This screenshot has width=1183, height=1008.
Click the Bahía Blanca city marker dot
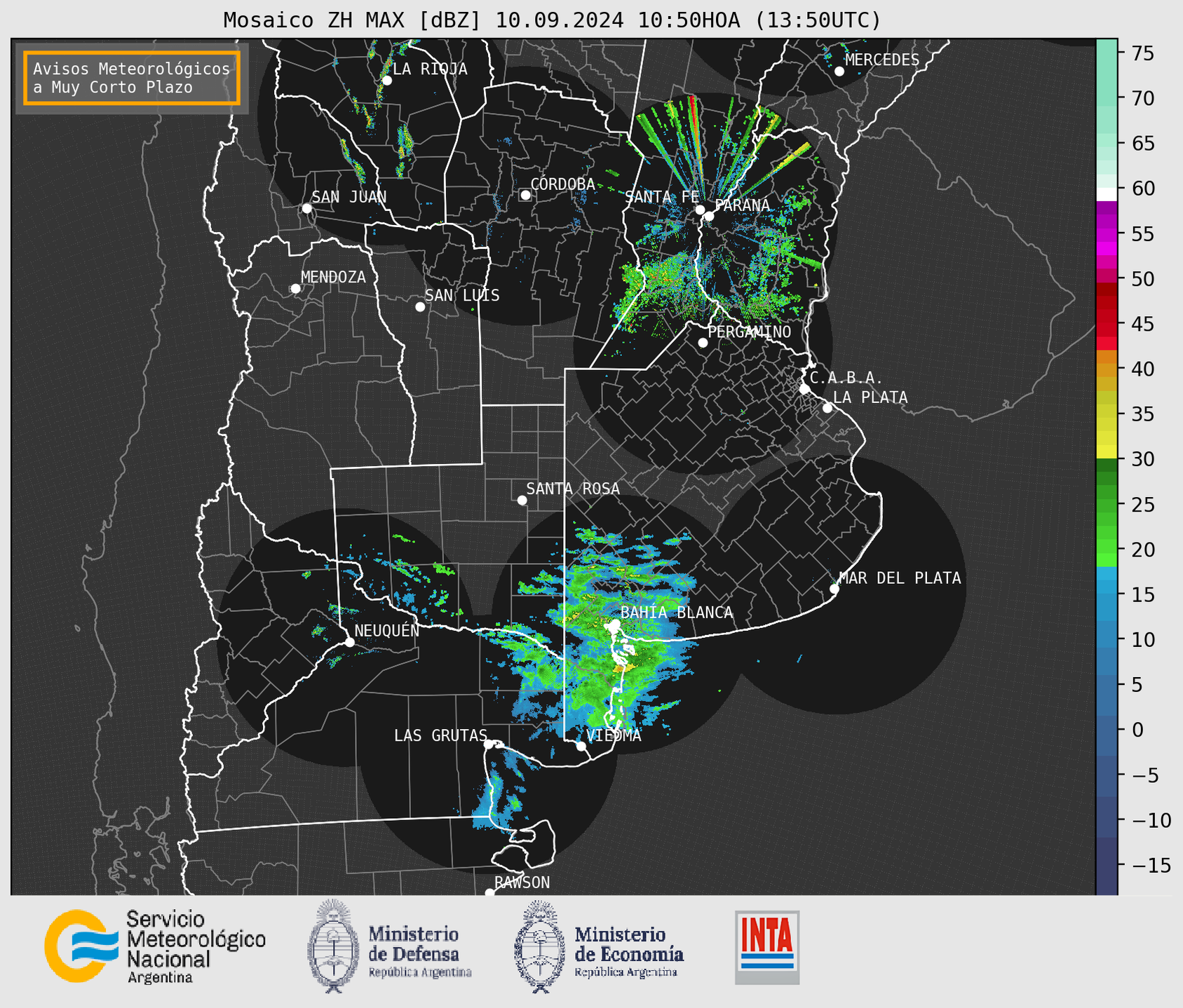pos(615,624)
